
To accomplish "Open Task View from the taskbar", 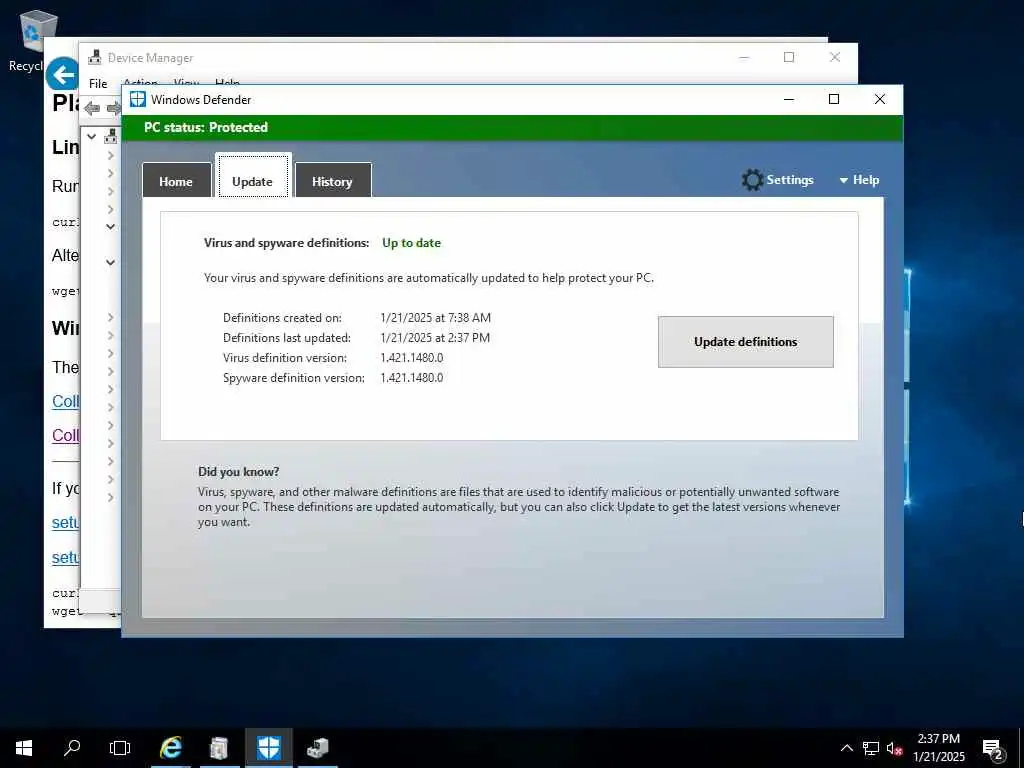I will [120, 748].
